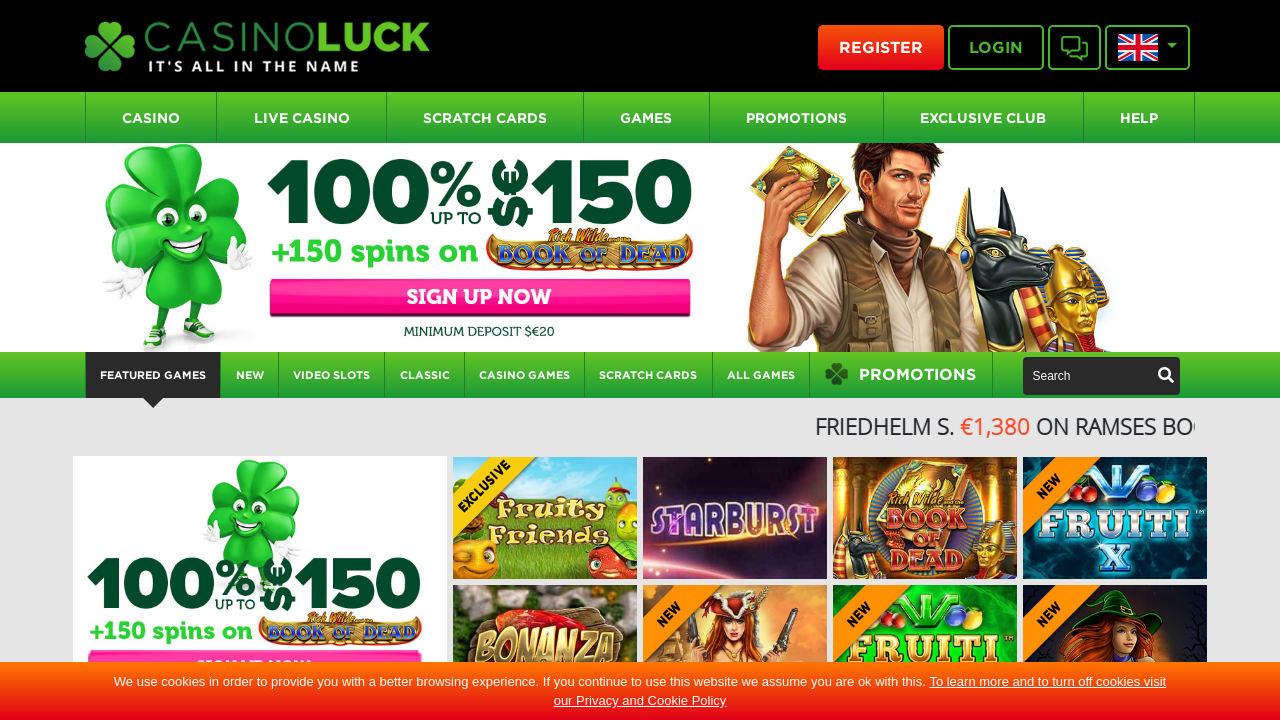The height and width of the screenshot is (720, 1280).
Task: Focus the game Search input field
Action: 1090,376
